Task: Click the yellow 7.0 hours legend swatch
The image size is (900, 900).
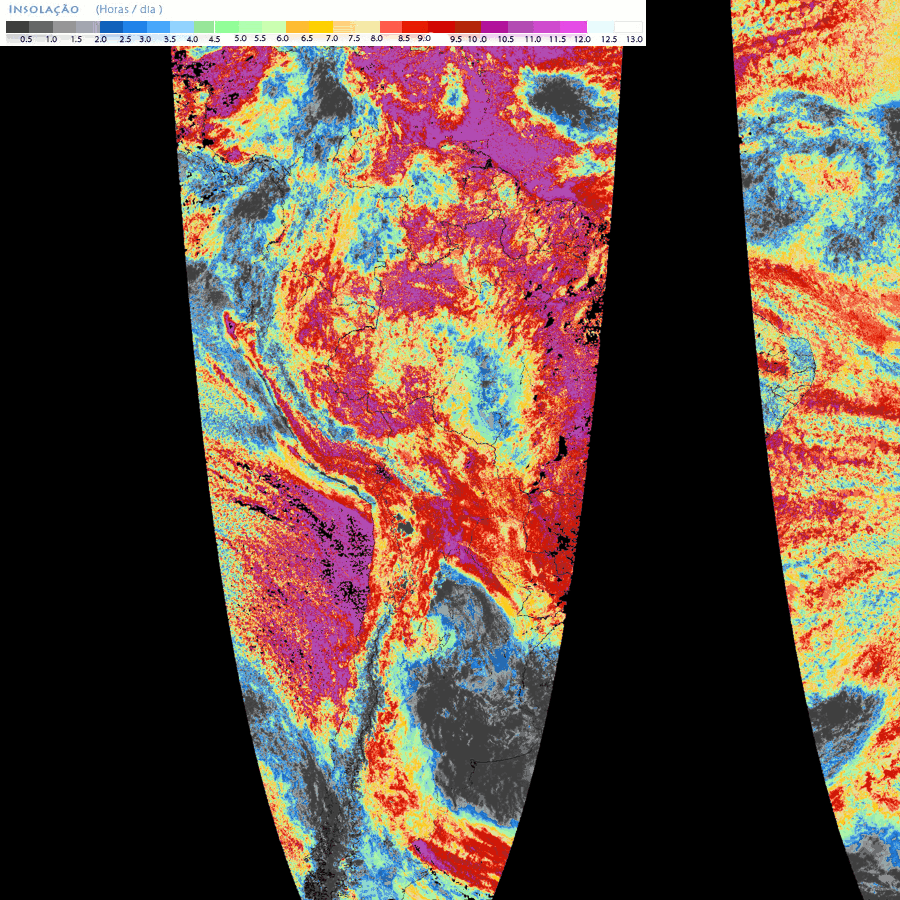Action: point(321,27)
